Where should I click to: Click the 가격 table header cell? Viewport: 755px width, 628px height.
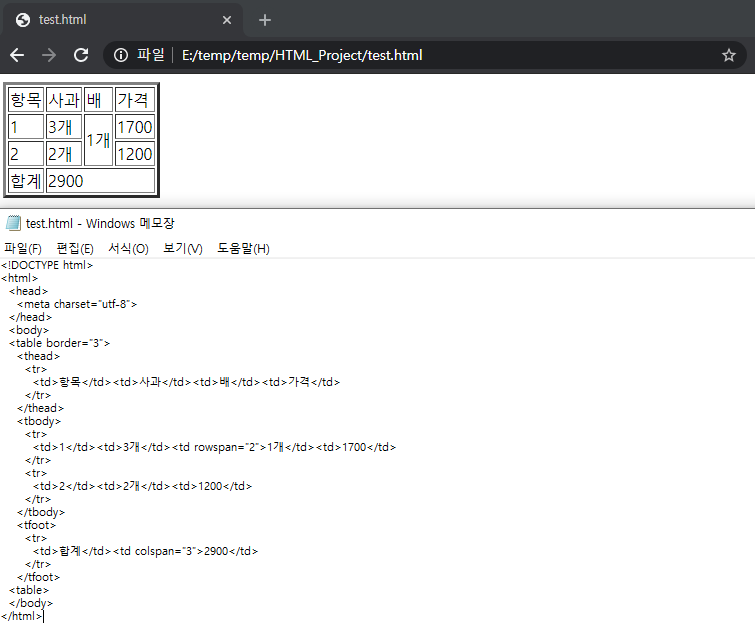[135, 100]
